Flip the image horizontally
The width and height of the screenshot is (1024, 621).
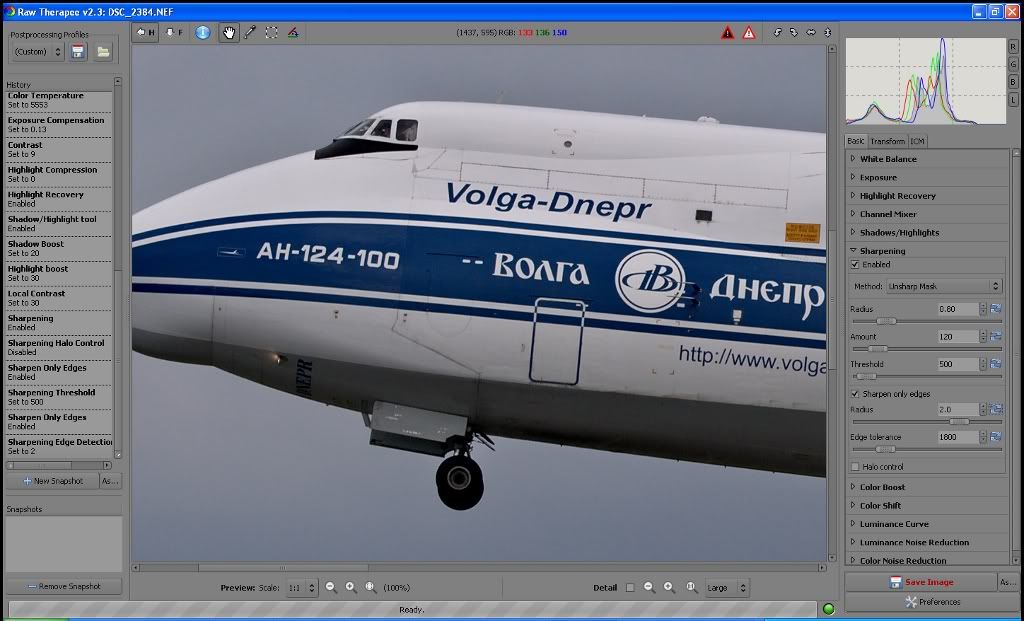click(x=810, y=32)
